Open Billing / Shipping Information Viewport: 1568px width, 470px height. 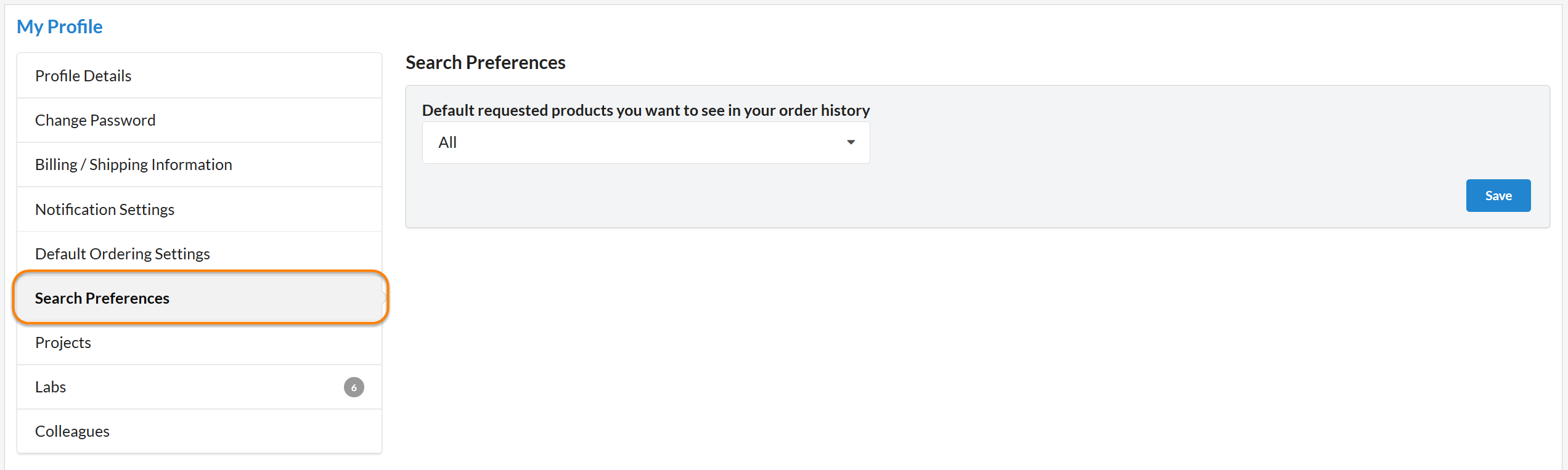pos(133,164)
